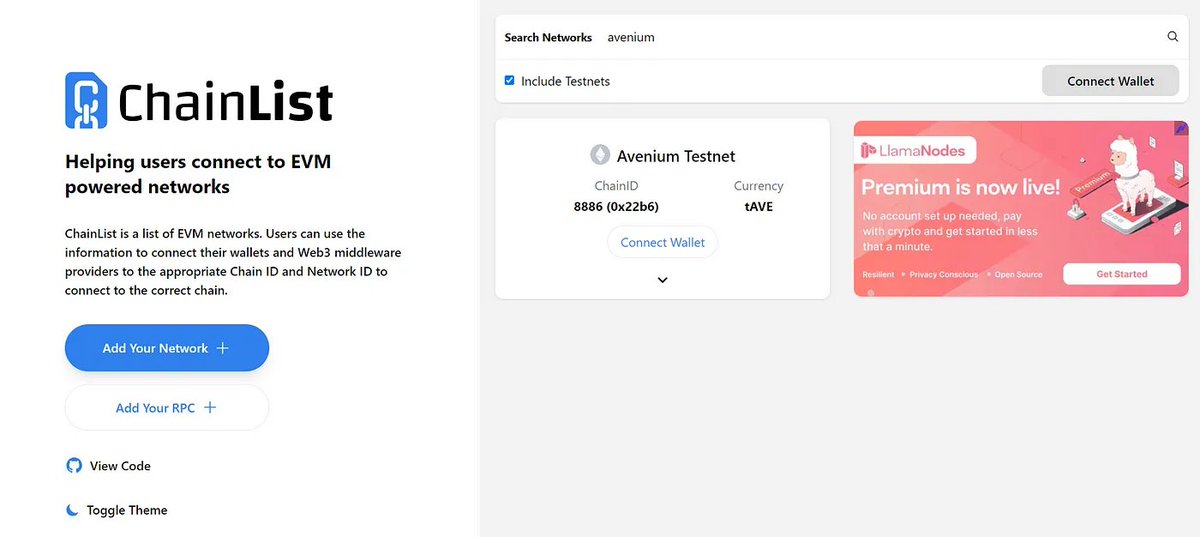Click the Premium is now live! headline

(960, 187)
